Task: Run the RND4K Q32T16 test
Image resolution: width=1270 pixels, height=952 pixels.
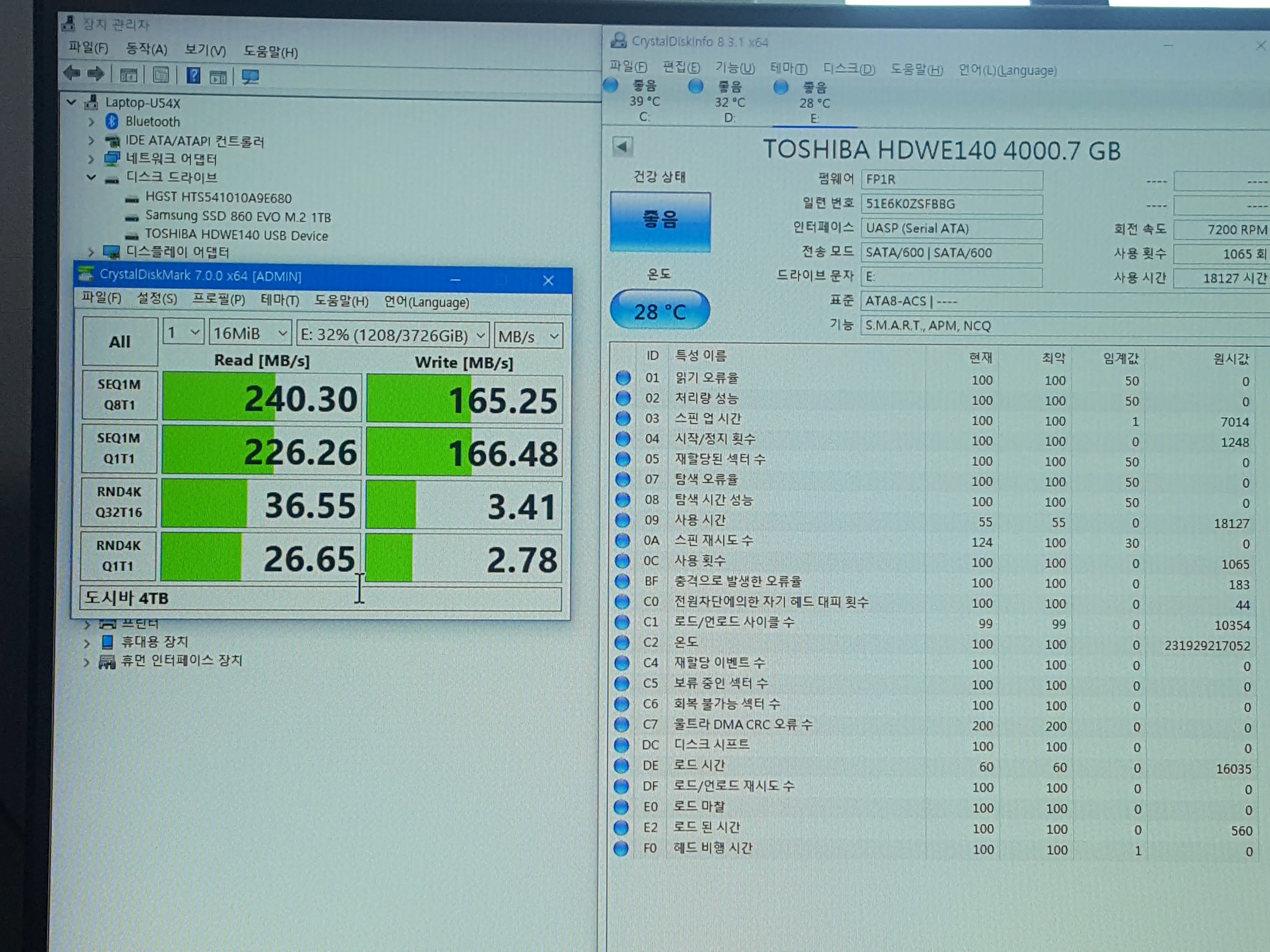Action: pos(118,502)
